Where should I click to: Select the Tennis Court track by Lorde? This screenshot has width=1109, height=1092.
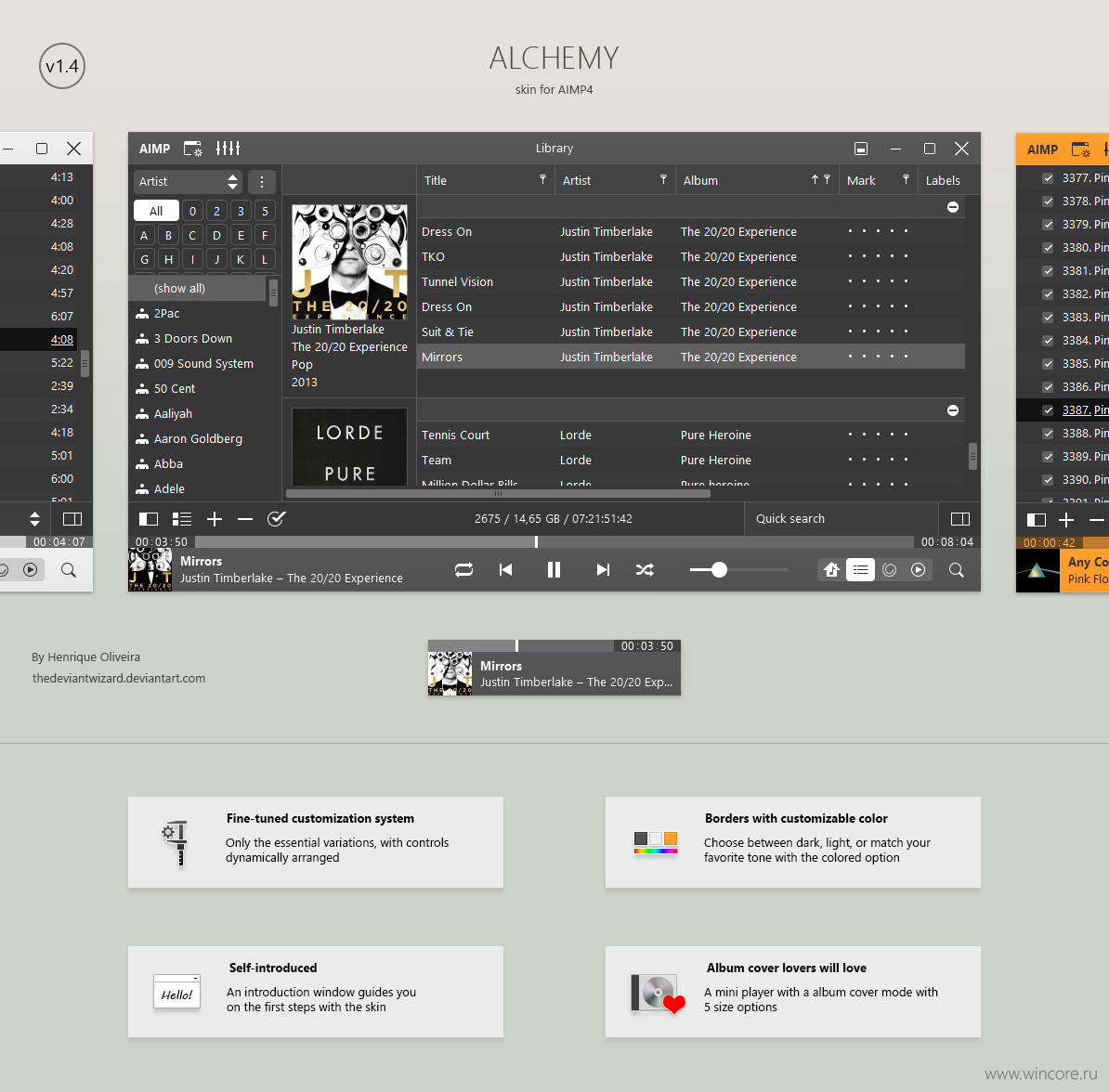pyautogui.click(x=690, y=435)
